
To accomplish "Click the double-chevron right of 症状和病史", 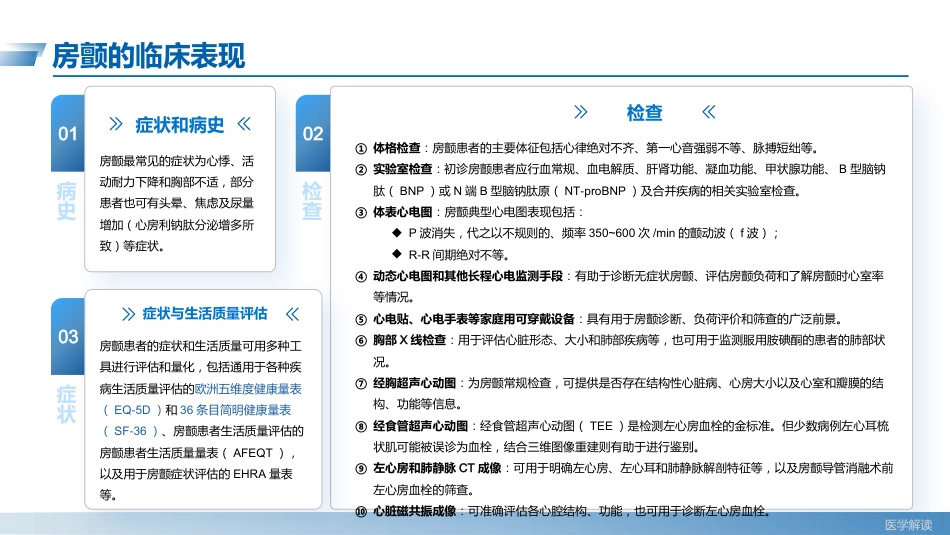I will tap(244, 124).
